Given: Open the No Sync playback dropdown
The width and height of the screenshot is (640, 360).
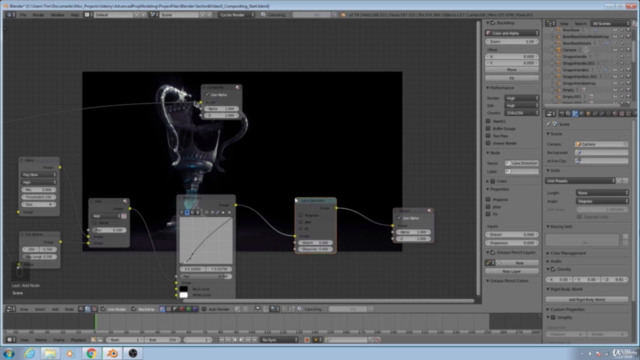Looking at the screenshot, I should click(x=280, y=340).
